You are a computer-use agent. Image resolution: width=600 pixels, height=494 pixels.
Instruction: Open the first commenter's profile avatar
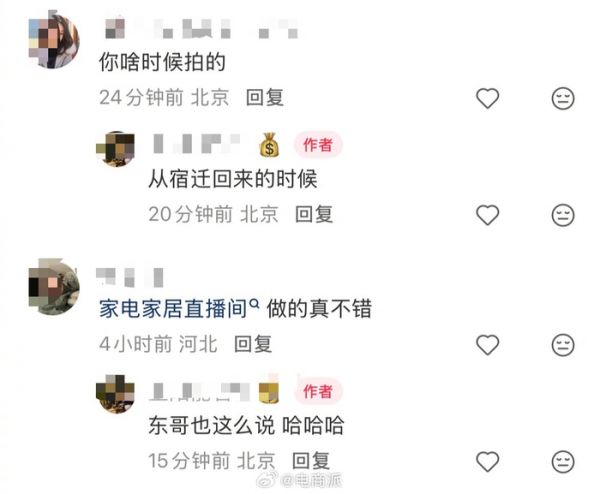pos(54,39)
